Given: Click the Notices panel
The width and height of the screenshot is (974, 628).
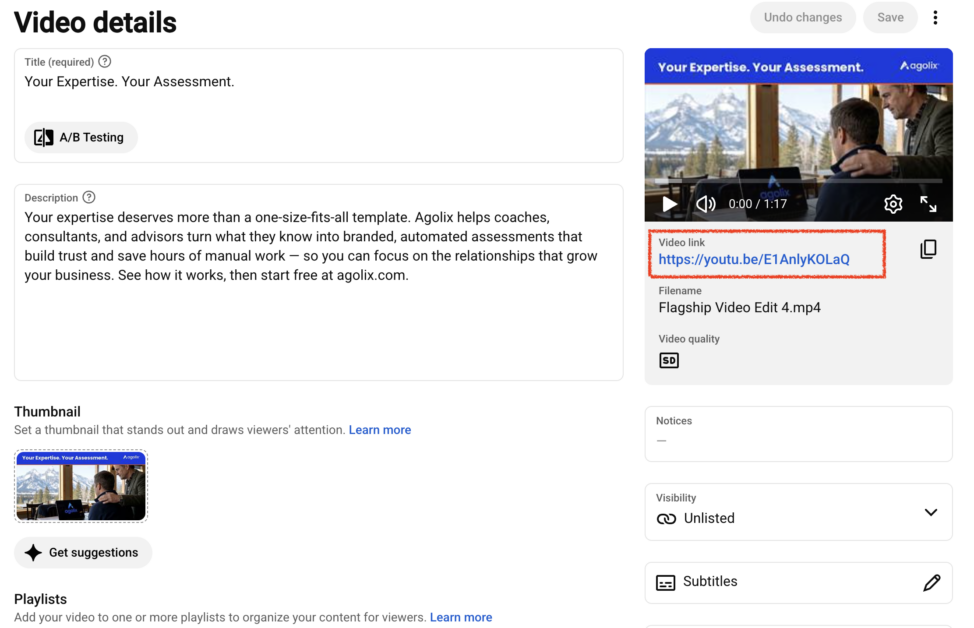Looking at the screenshot, I should point(798,434).
